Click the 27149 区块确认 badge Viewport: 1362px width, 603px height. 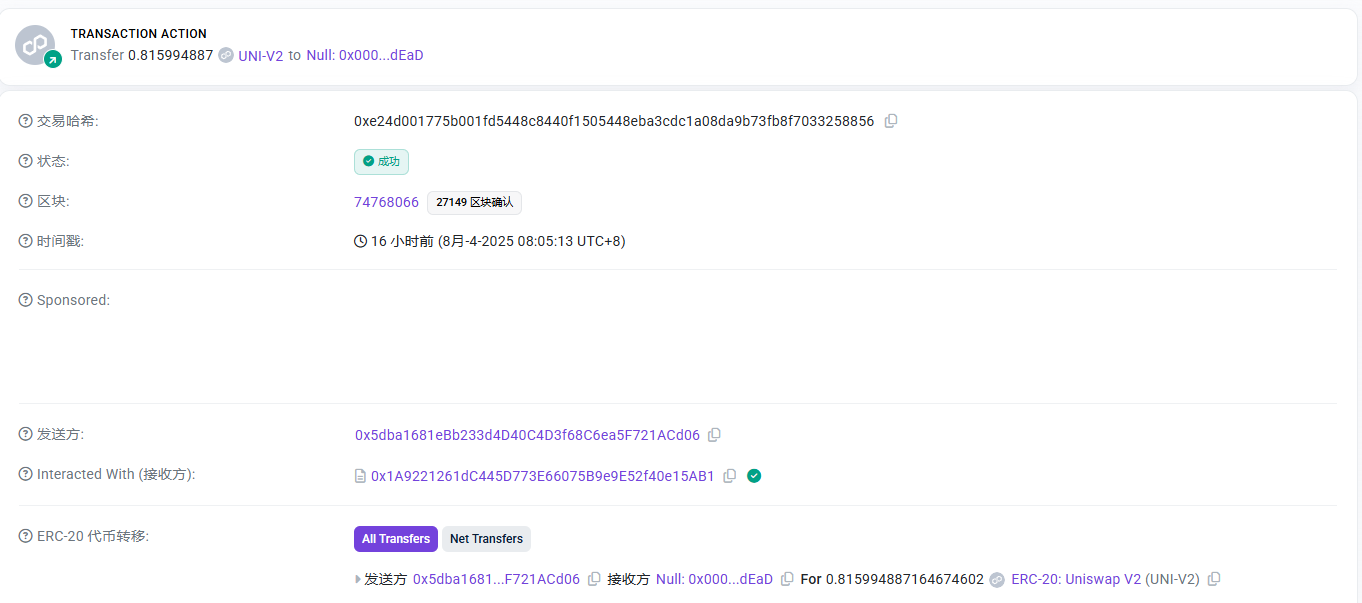point(474,202)
